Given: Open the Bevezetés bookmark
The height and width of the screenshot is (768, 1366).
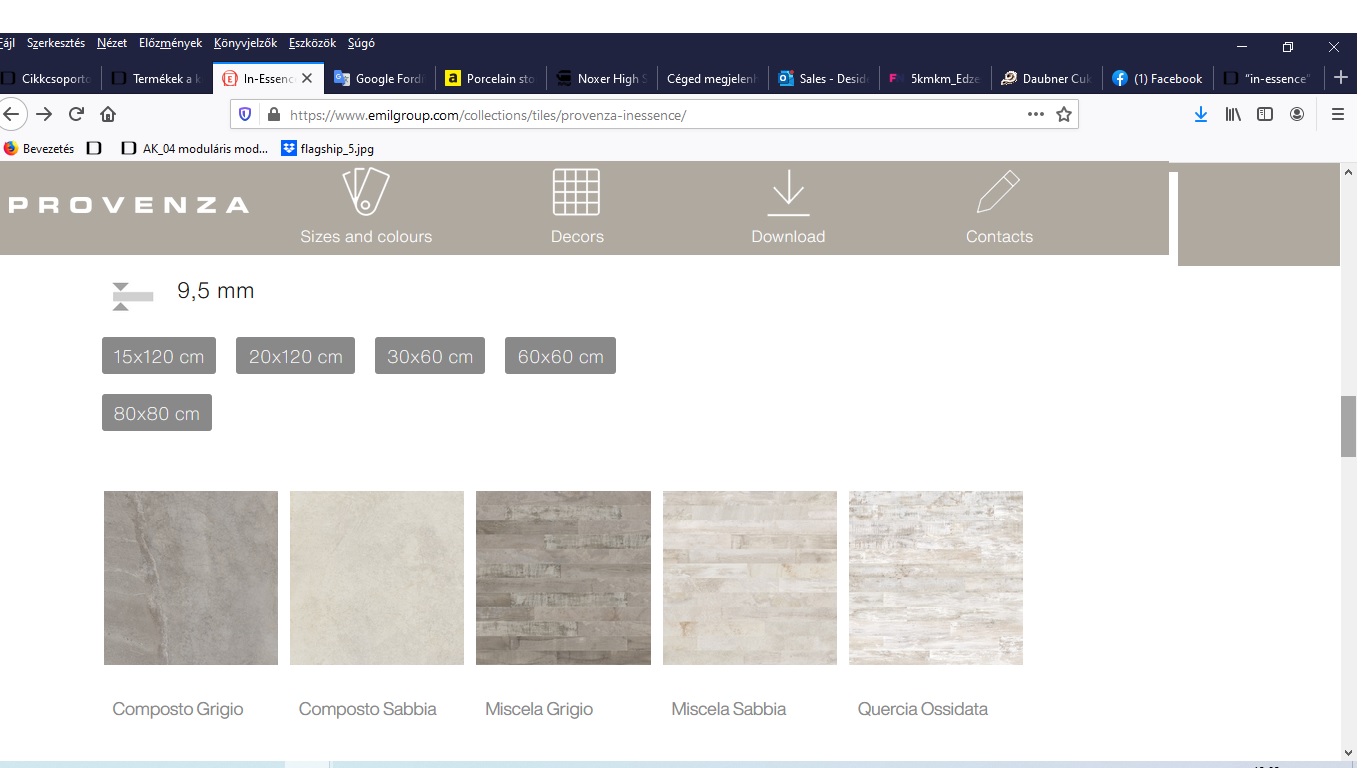Looking at the screenshot, I should coord(39,149).
